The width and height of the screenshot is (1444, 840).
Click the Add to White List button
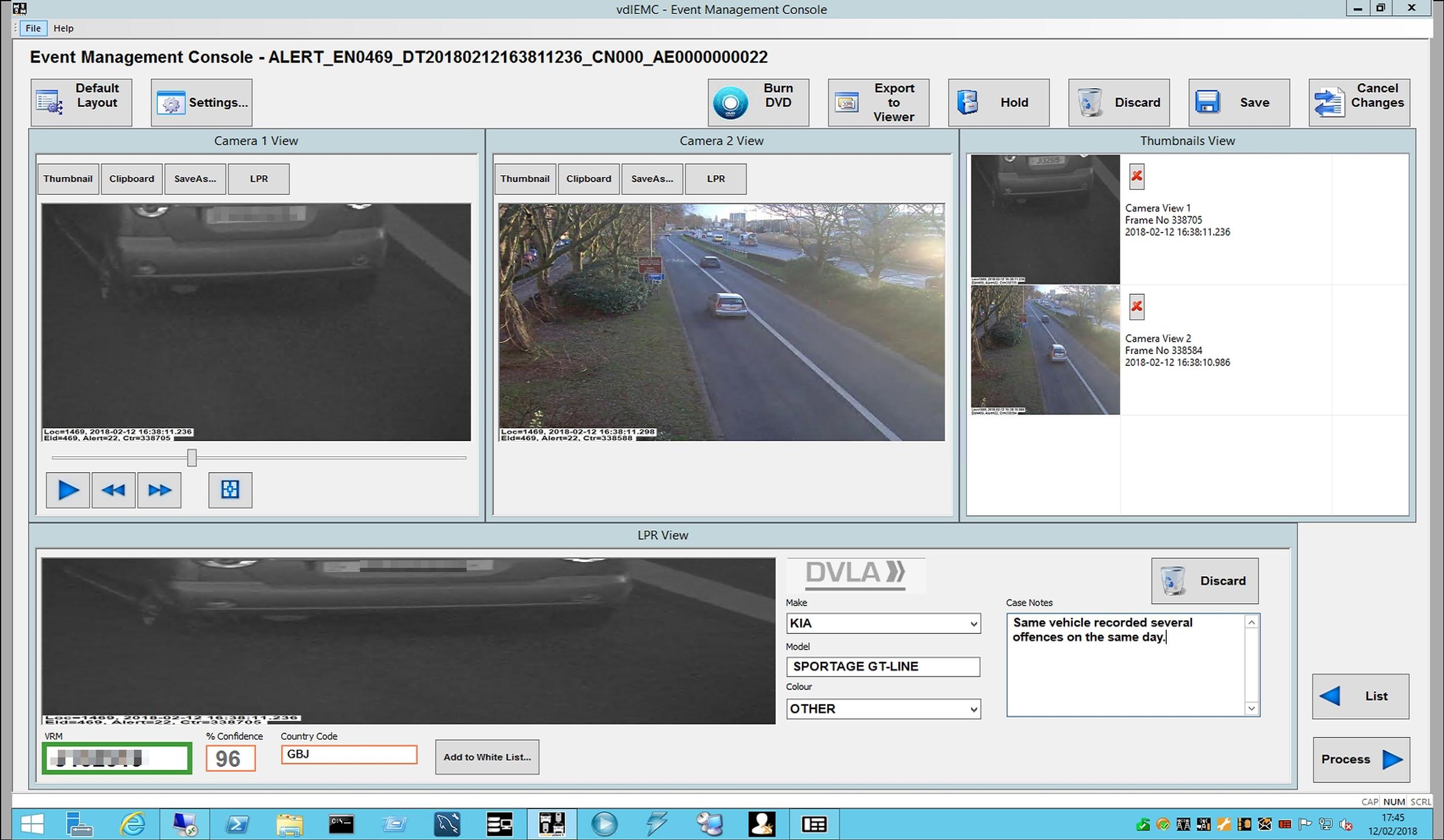487,757
